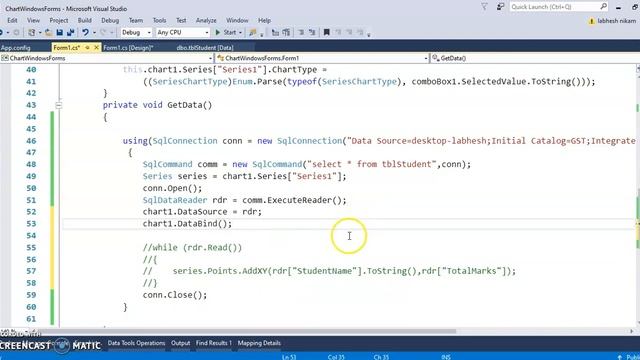Click the find in files toolbar icon
The height and width of the screenshot is (360, 640).
[x=253, y=32]
